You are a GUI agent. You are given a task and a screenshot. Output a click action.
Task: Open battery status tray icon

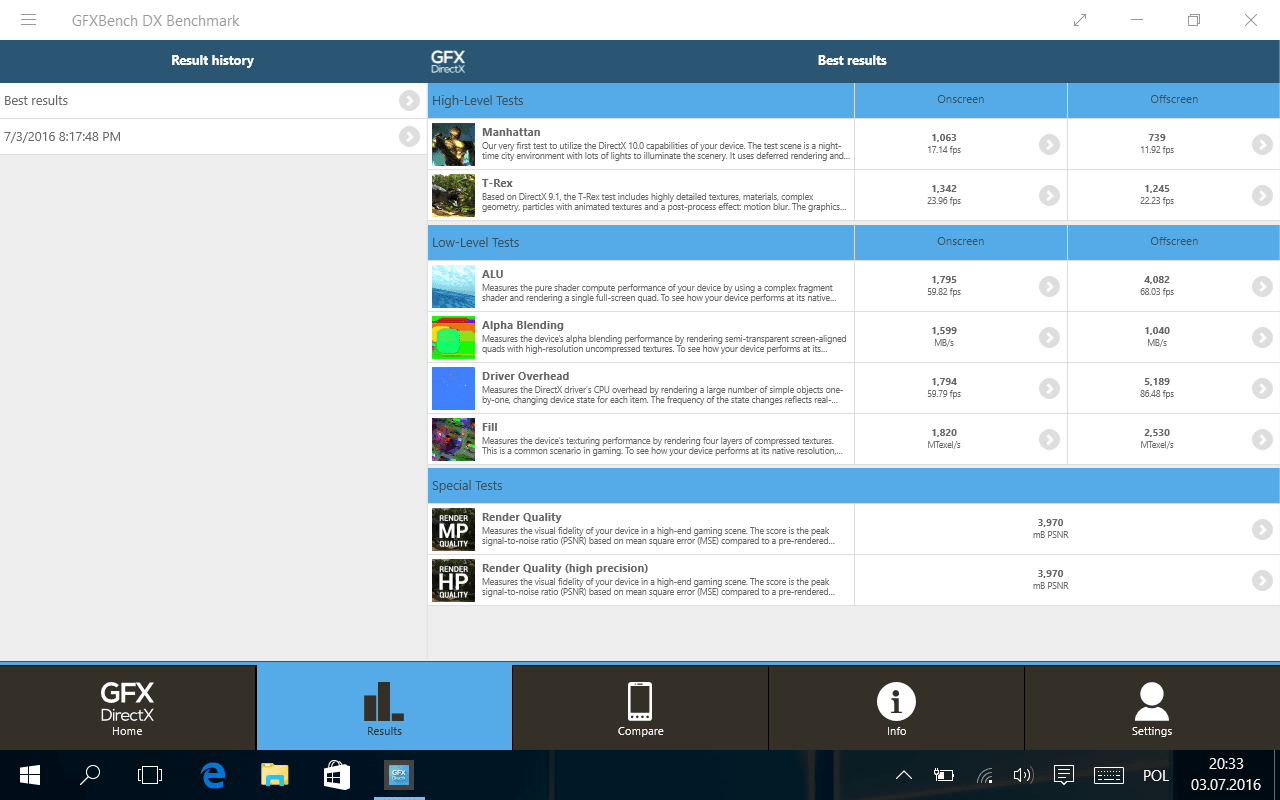coord(943,775)
